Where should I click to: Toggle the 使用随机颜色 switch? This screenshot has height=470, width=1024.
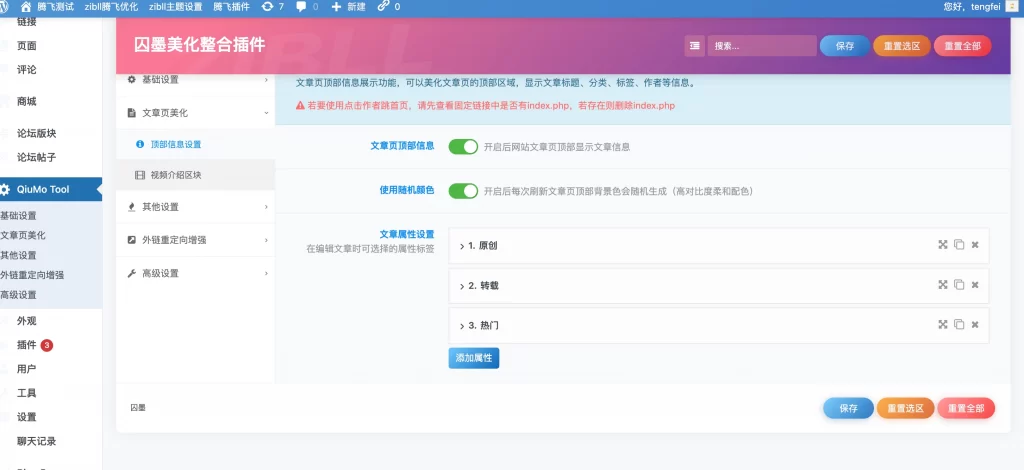pyautogui.click(x=464, y=191)
